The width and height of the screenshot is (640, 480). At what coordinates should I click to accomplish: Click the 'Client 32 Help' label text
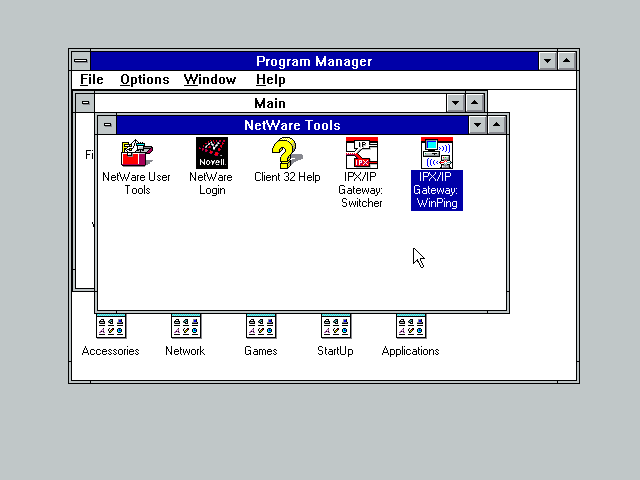[287, 177]
